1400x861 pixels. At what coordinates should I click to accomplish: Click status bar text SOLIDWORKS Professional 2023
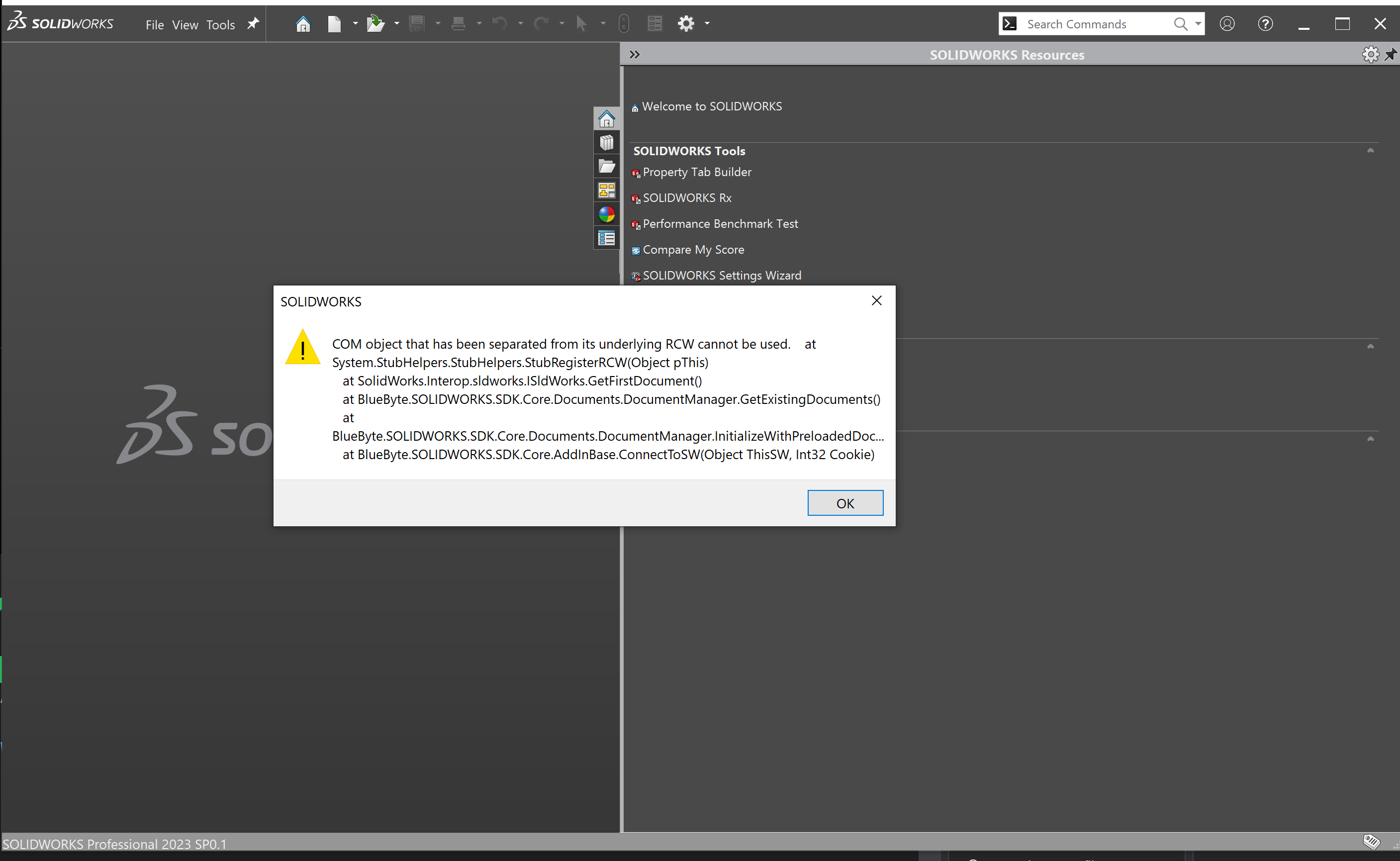click(x=114, y=844)
